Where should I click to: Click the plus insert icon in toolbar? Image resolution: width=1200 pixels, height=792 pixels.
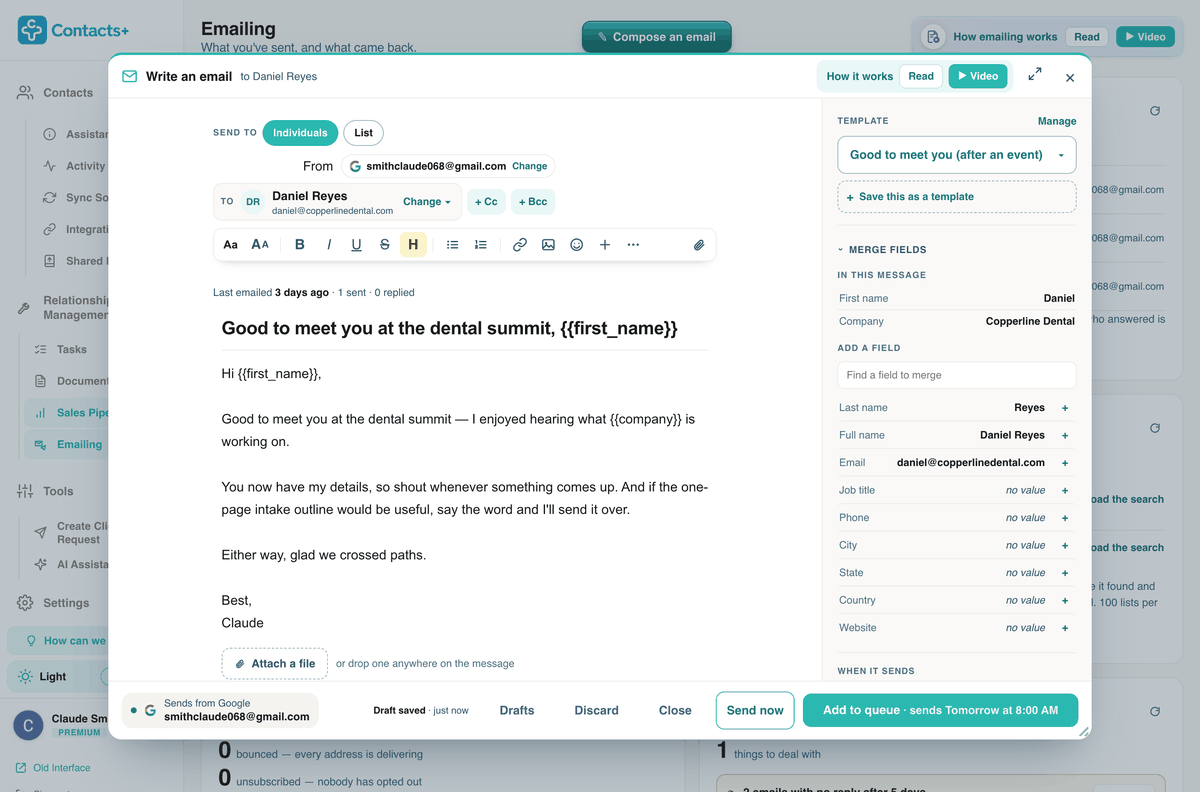[x=605, y=245]
